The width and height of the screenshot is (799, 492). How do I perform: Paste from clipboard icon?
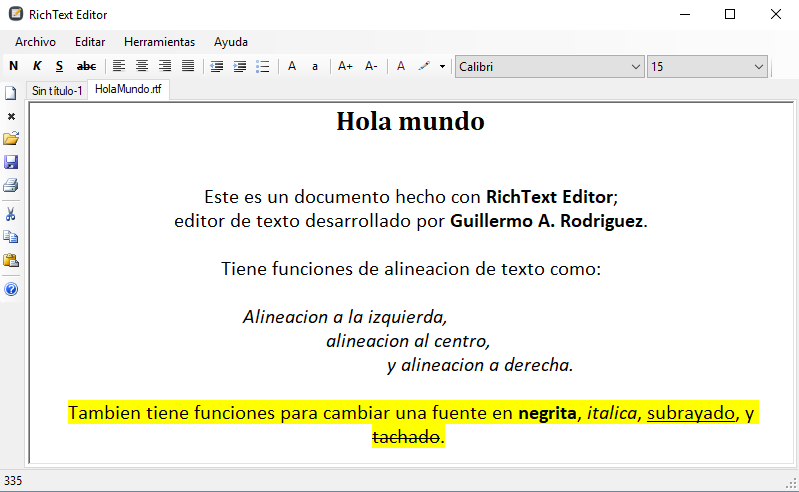click(x=11, y=260)
